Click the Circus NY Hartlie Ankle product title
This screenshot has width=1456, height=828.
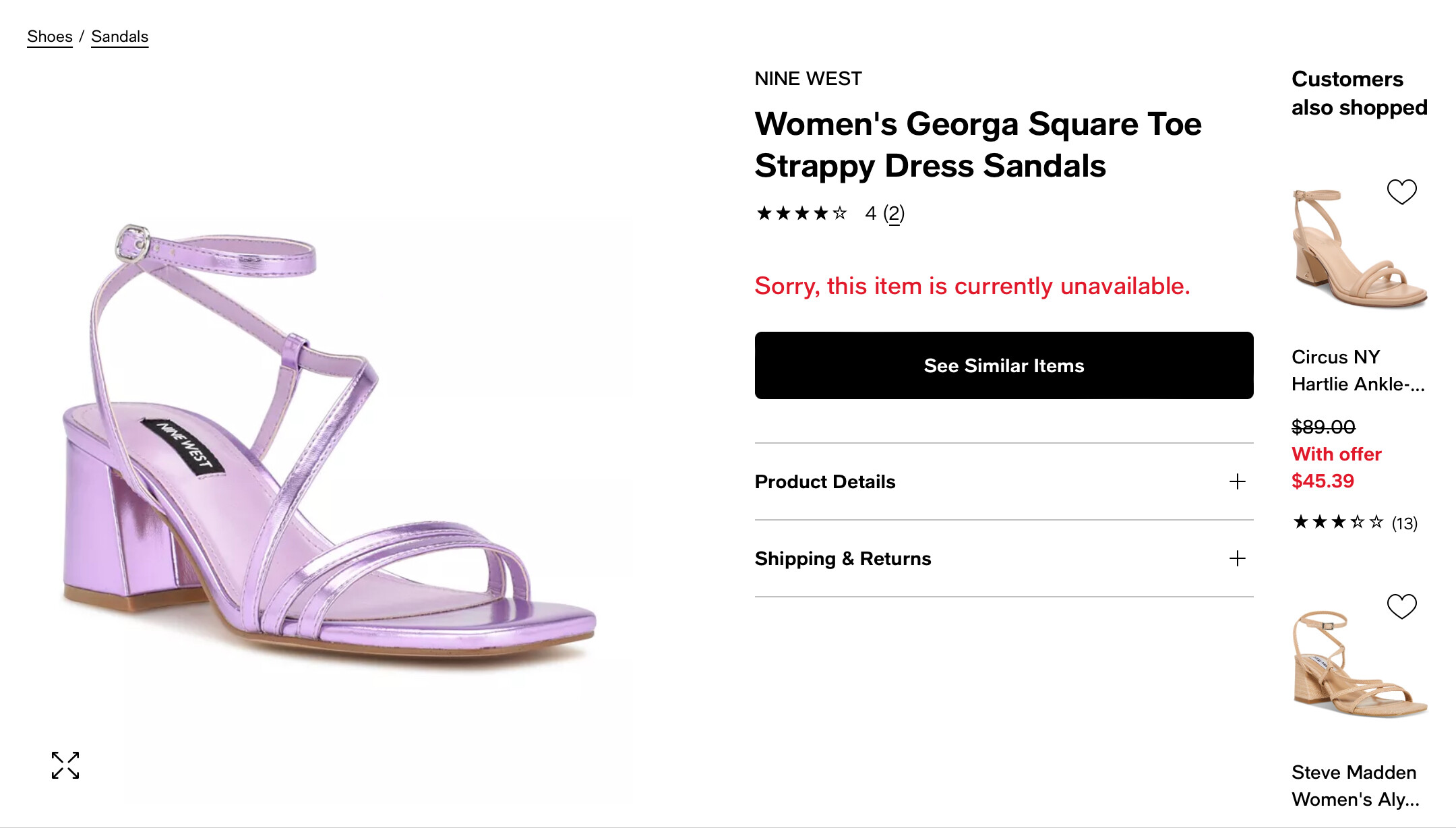1358,370
